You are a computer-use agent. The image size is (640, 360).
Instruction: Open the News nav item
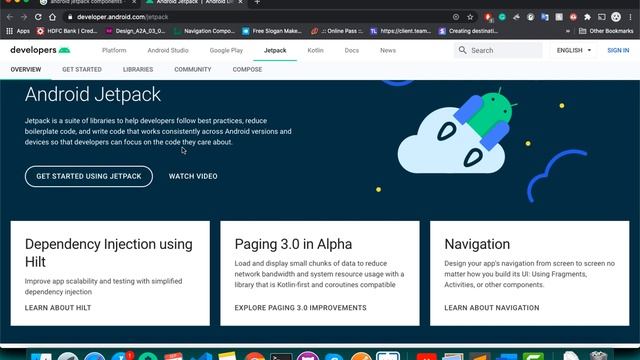[x=388, y=51]
